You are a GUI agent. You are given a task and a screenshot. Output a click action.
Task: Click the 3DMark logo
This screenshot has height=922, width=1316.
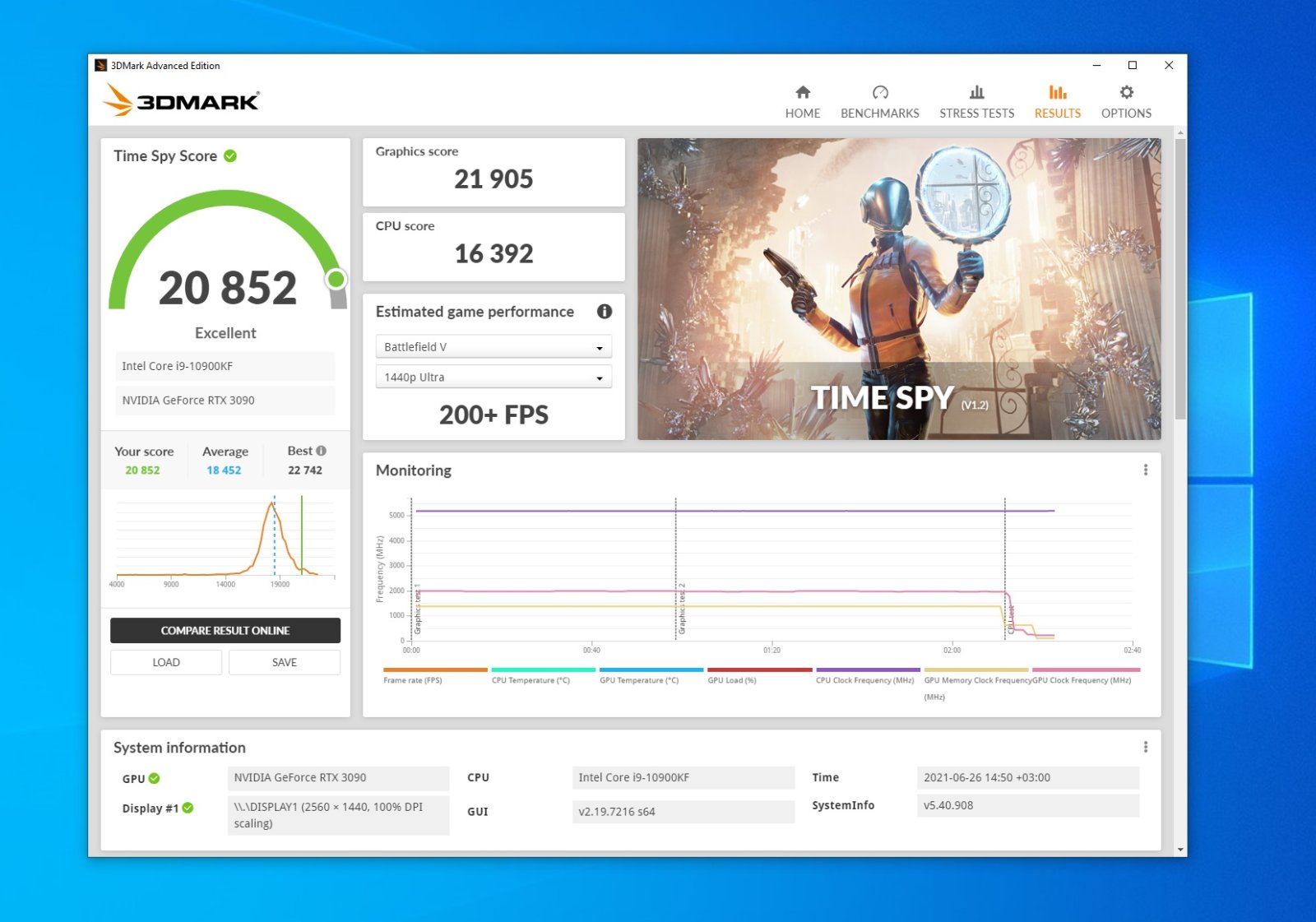point(182,100)
